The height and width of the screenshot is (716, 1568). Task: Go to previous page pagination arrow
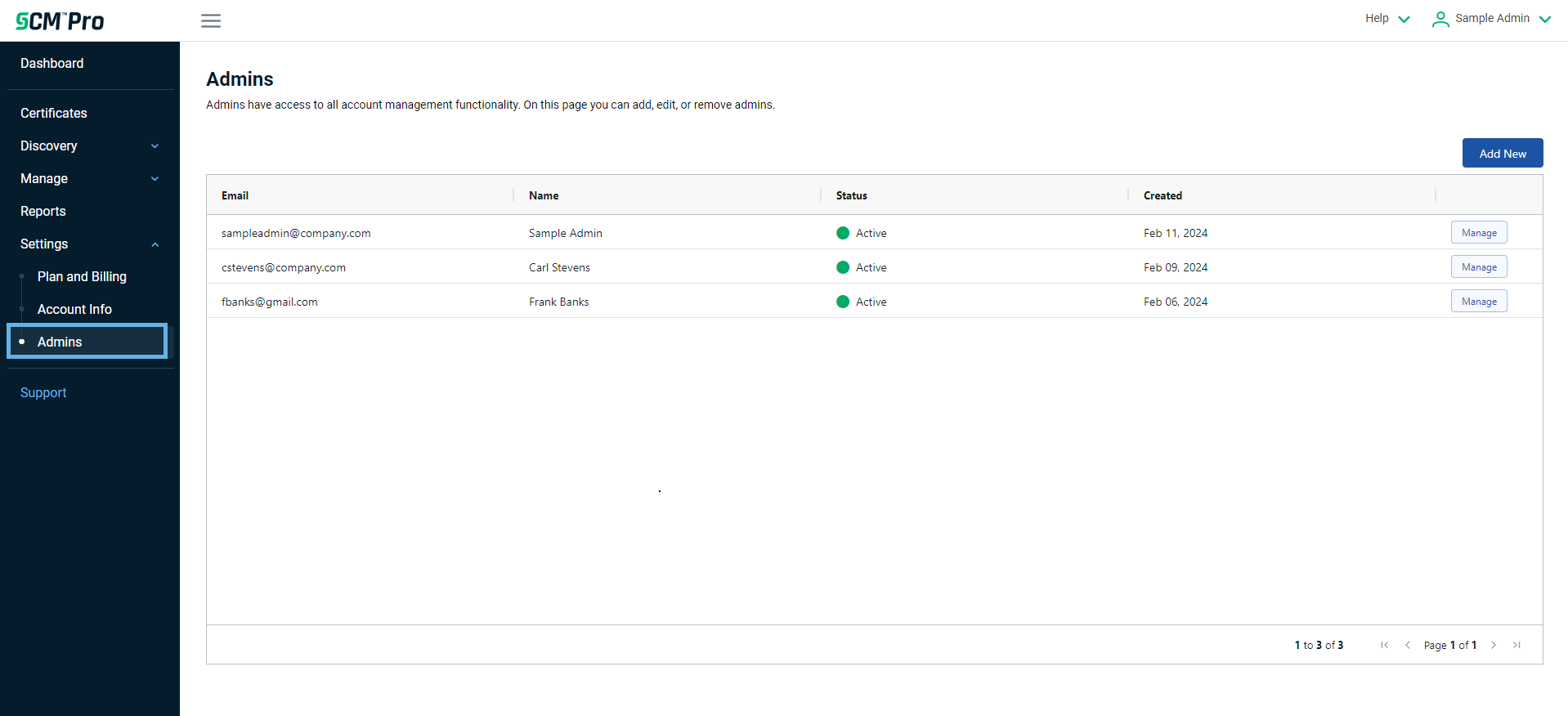1408,645
